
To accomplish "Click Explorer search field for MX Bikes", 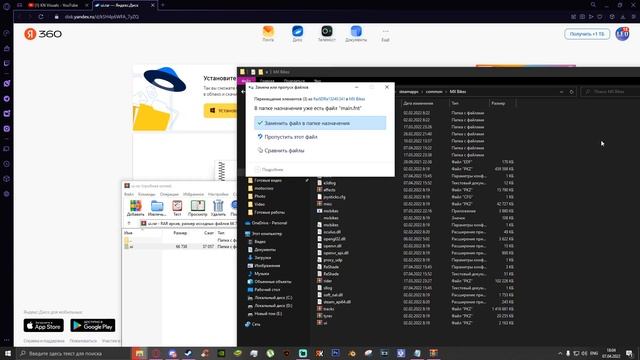I will (x=610, y=92).
